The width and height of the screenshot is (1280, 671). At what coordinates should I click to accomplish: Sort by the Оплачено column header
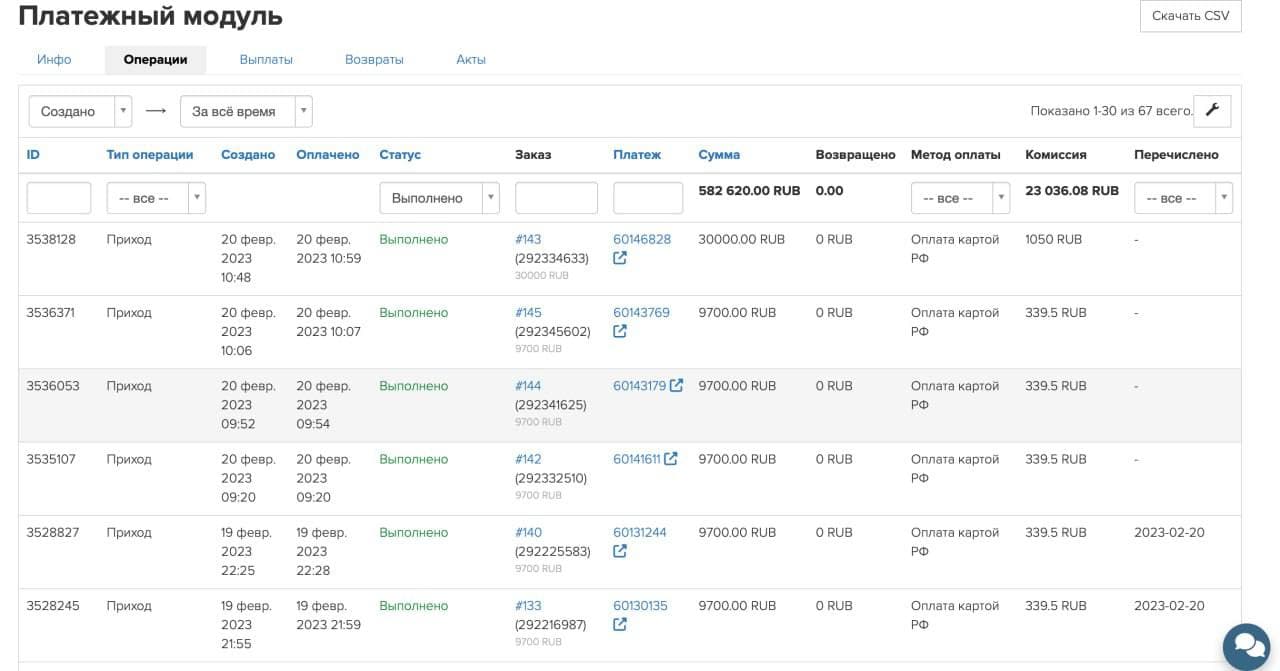pyautogui.click(x=328, y=155)
